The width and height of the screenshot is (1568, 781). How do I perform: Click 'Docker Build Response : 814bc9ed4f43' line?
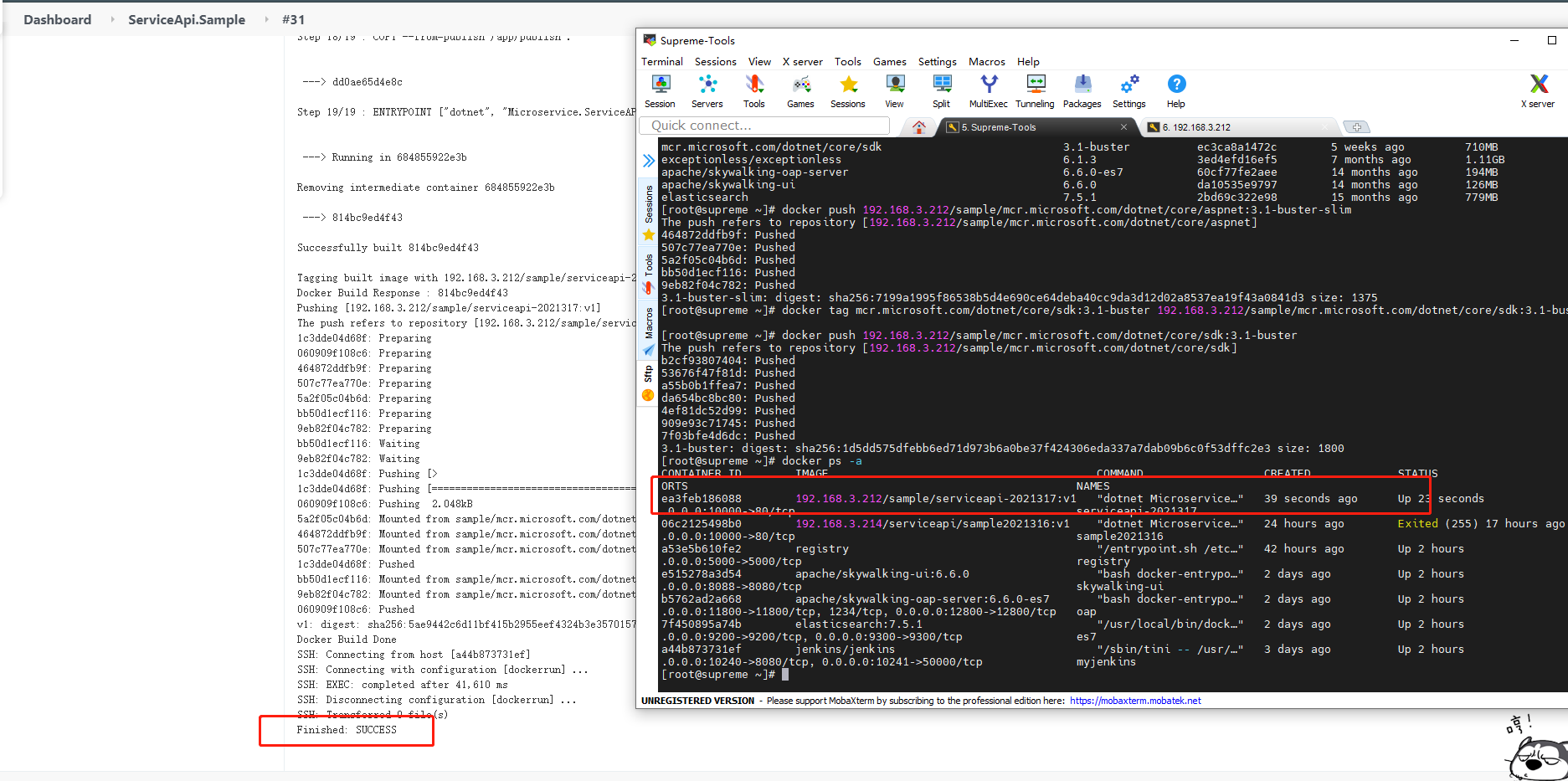(402, 293)
